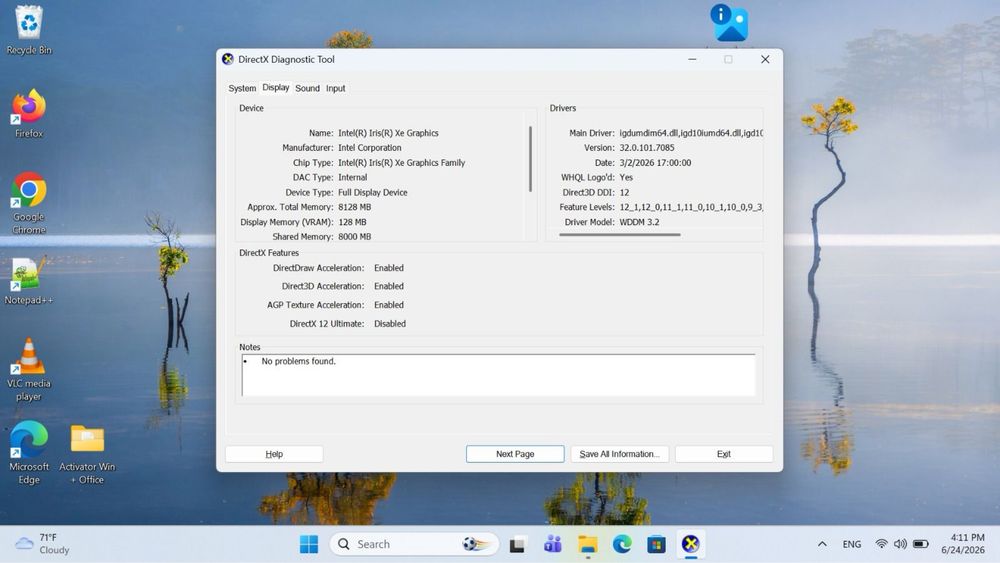Open the weather widget showing 71°F Cloudy

click(42, 544)
